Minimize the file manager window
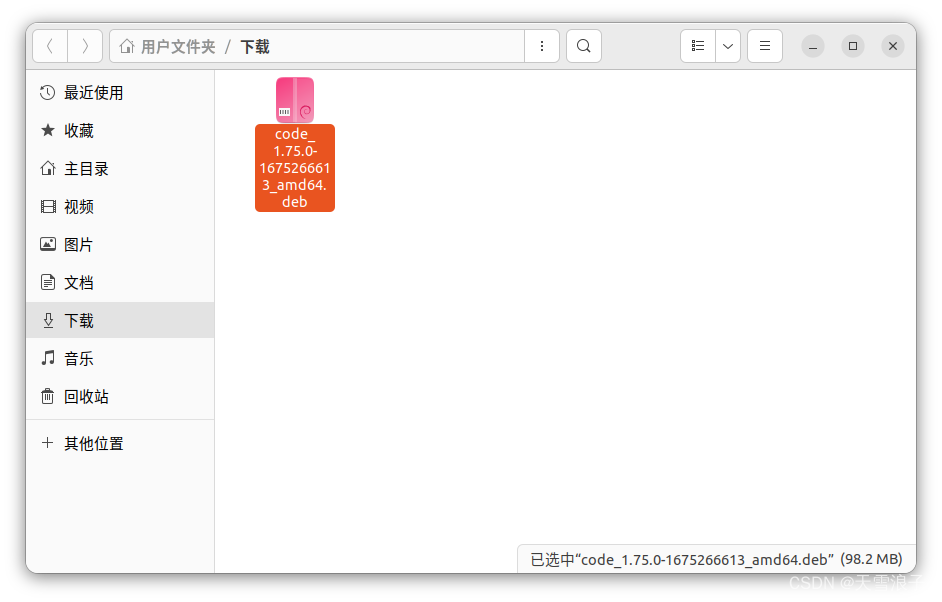 point(813,46)
